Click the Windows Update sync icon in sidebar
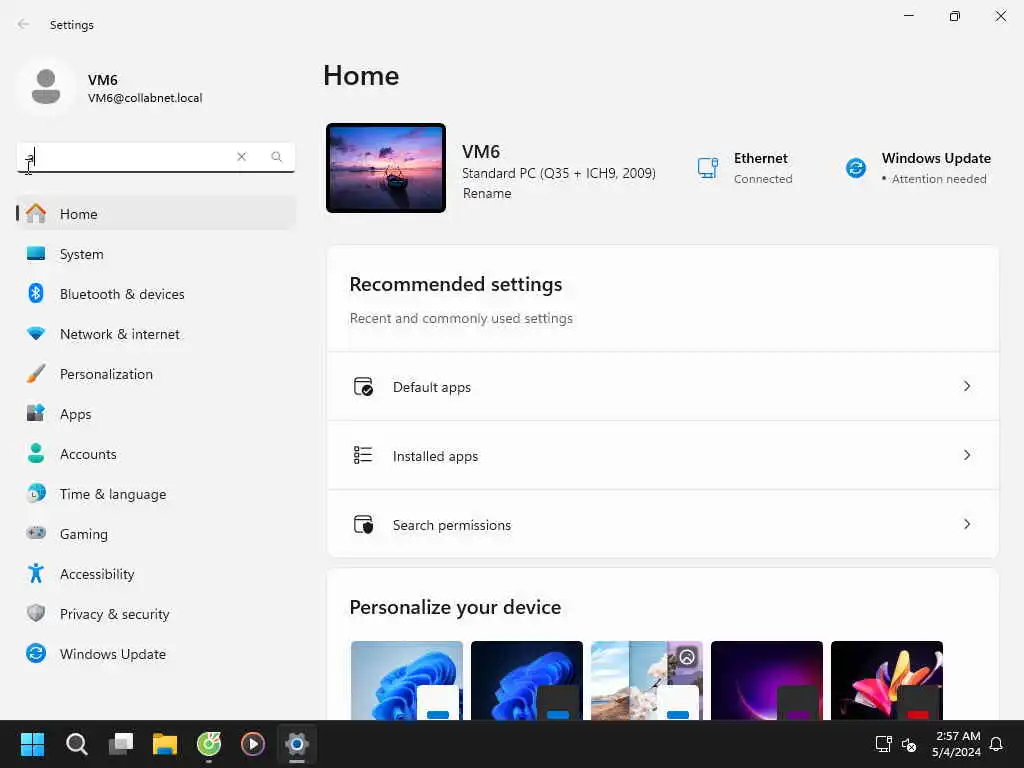 pyautogui.click(x=36, y=653)
